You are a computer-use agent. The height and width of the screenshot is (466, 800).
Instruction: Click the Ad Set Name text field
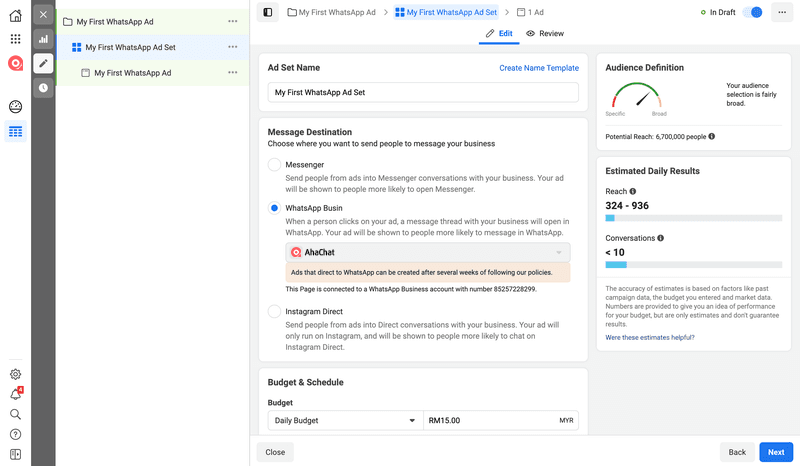(x=423, y=92)
